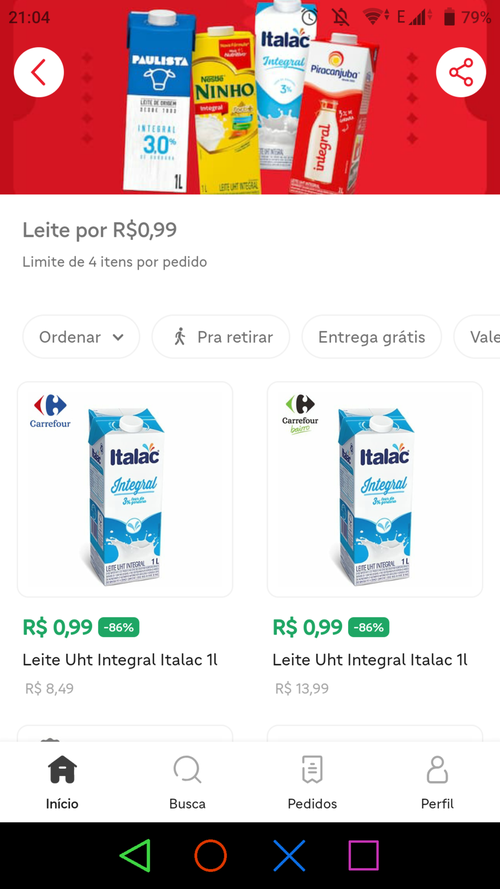Viewport: 500px width, 889px height.
Task: Open the Início home tab
Action: pyautogui.click(x=62, y=782)
